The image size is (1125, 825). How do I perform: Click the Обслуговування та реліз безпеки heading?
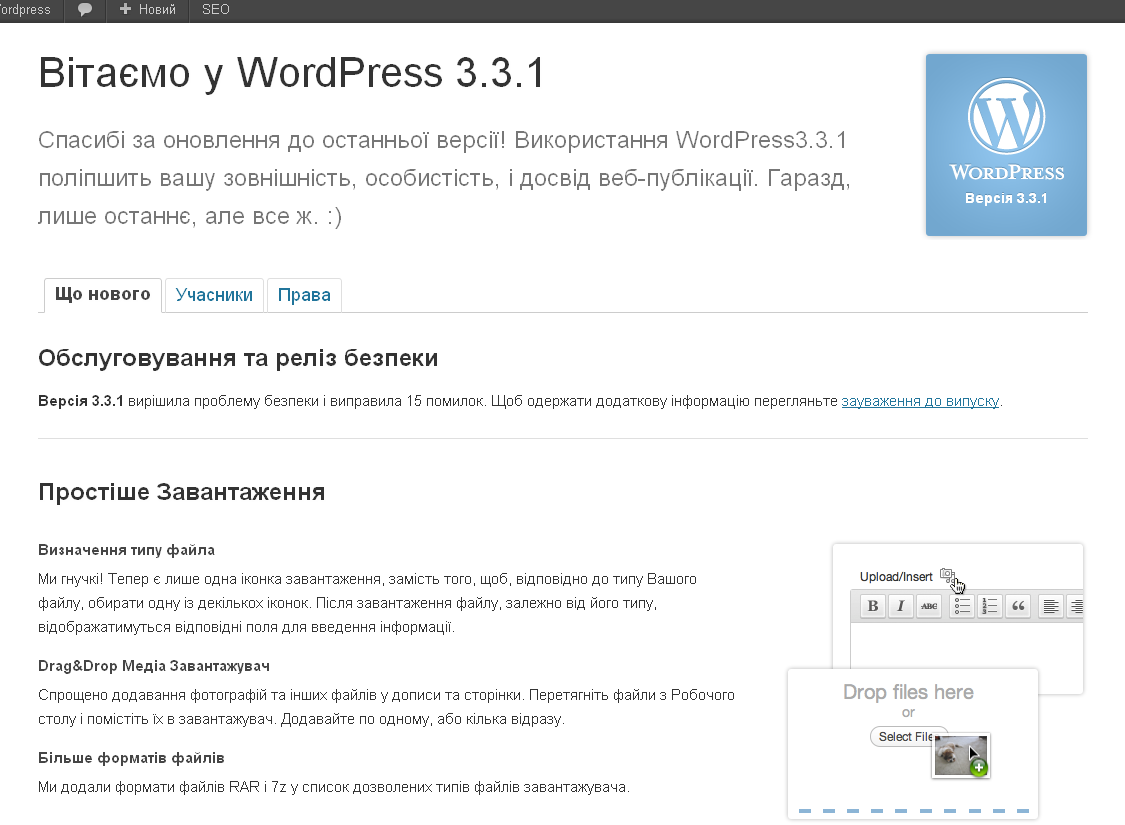[x=238, y=357]
